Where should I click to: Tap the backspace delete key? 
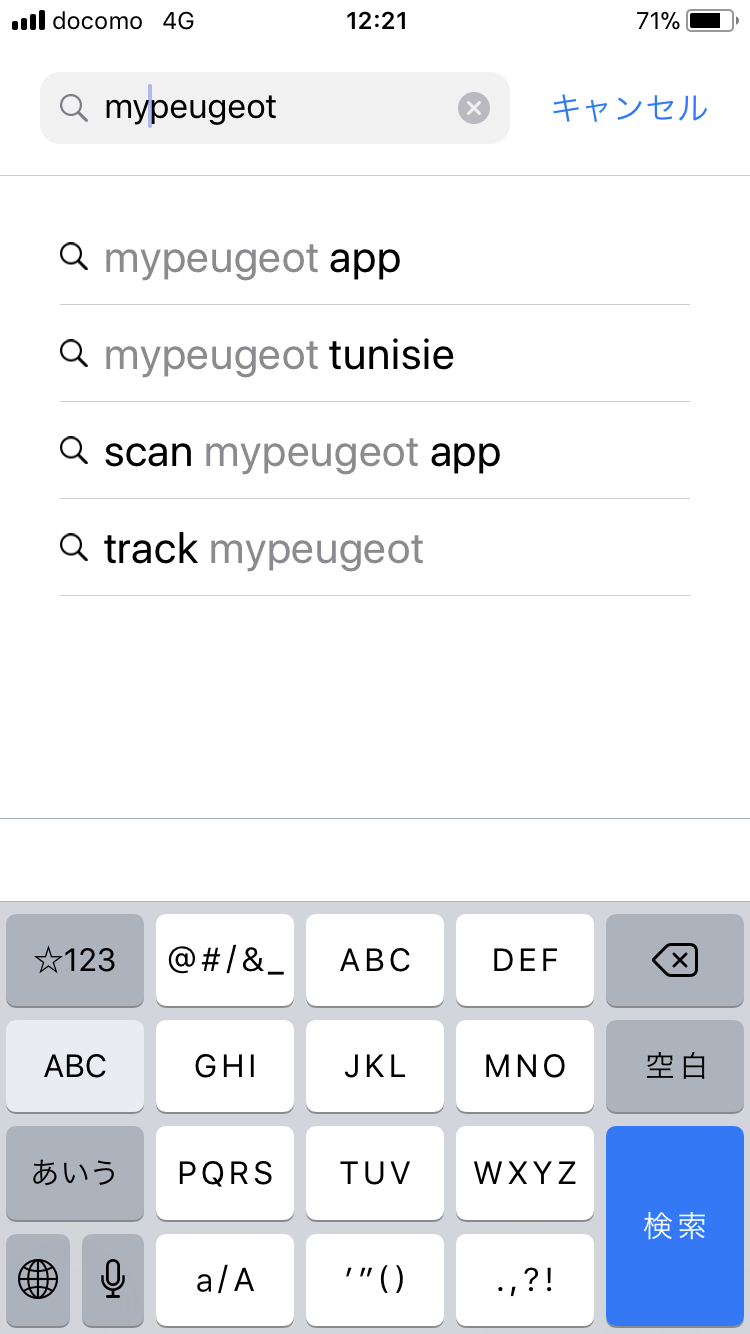[x=675, y=961]
